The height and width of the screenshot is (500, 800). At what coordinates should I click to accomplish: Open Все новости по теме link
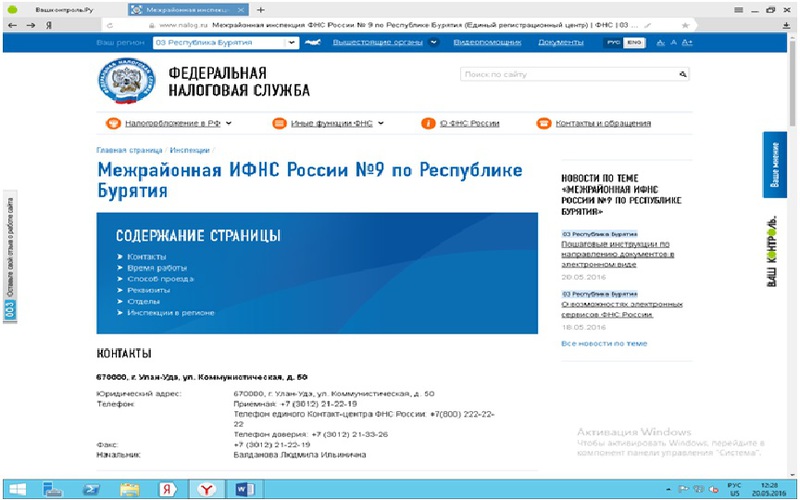pyautogui.click(x=604, y=344)
